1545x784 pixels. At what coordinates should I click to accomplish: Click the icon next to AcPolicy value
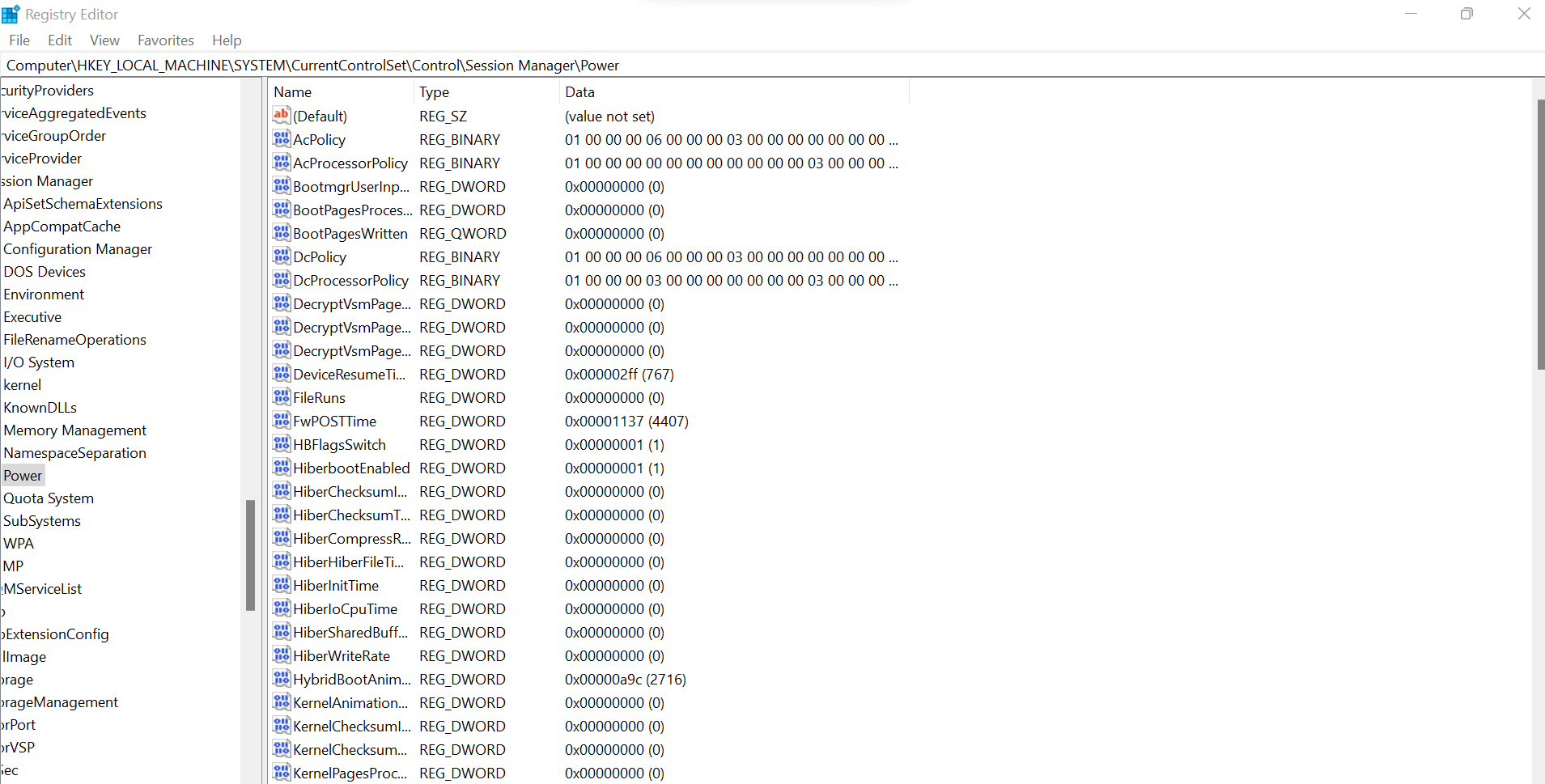pyautogui.click(x=281, y=139)
